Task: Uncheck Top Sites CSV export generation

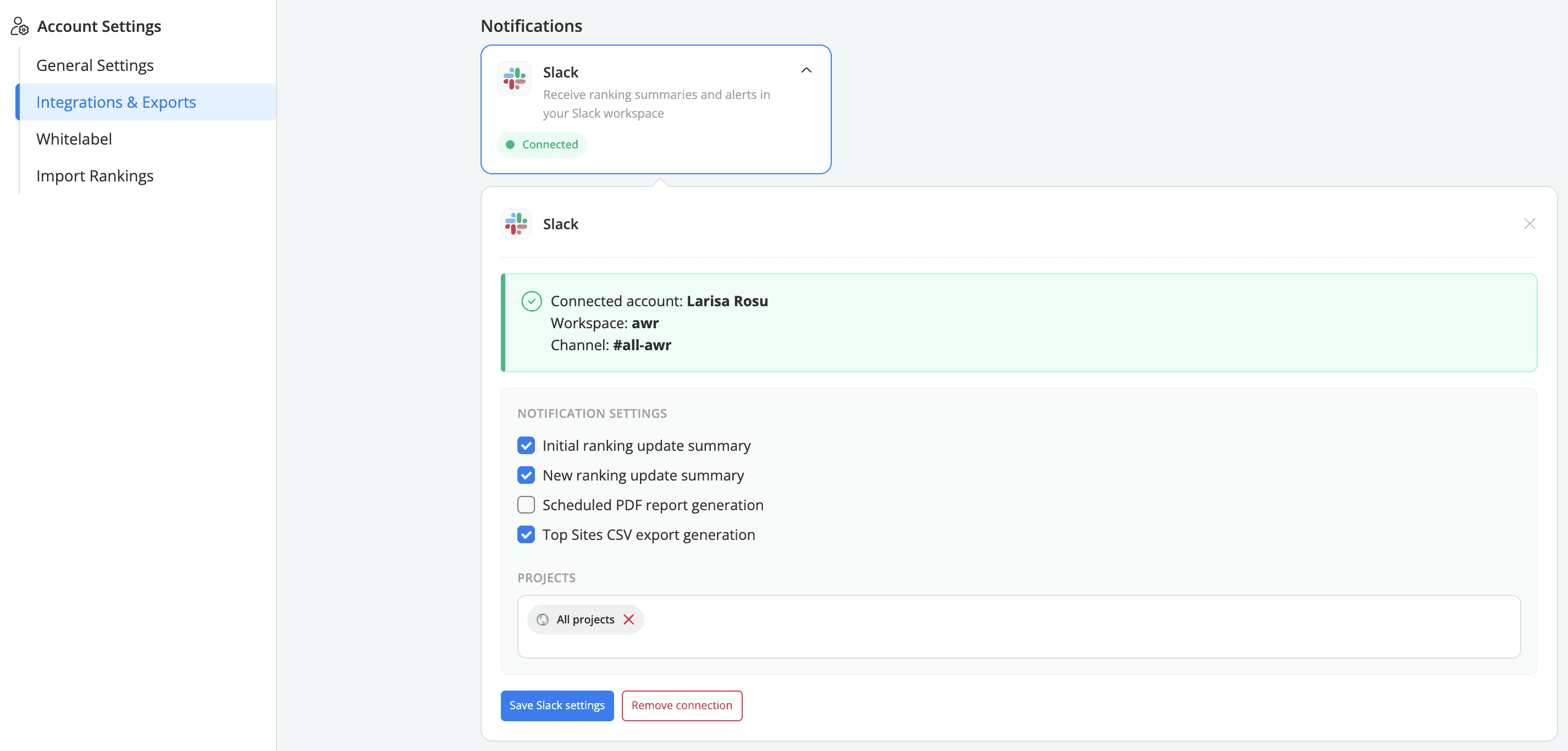Action: point(526,535)
